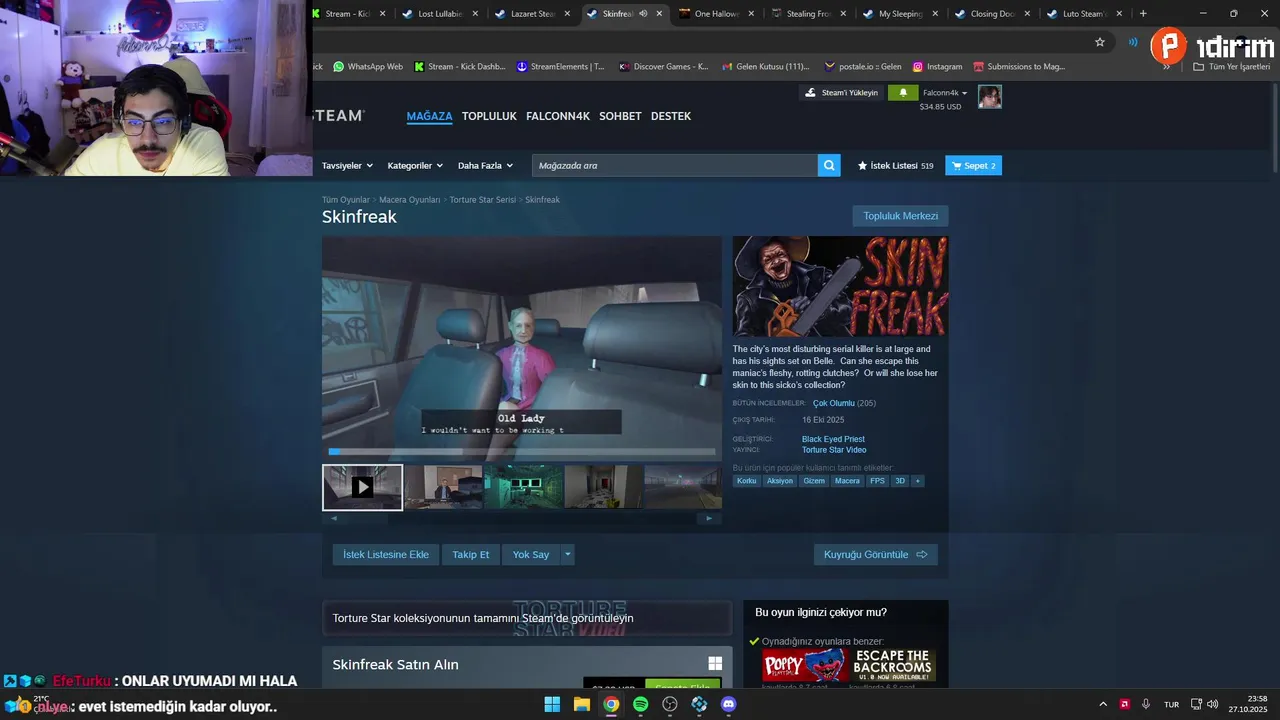Image resolution: width=1280 pixels, height=720 pixels.
Task: Open Discord from taskbar
Action: [x=729, y=704]
